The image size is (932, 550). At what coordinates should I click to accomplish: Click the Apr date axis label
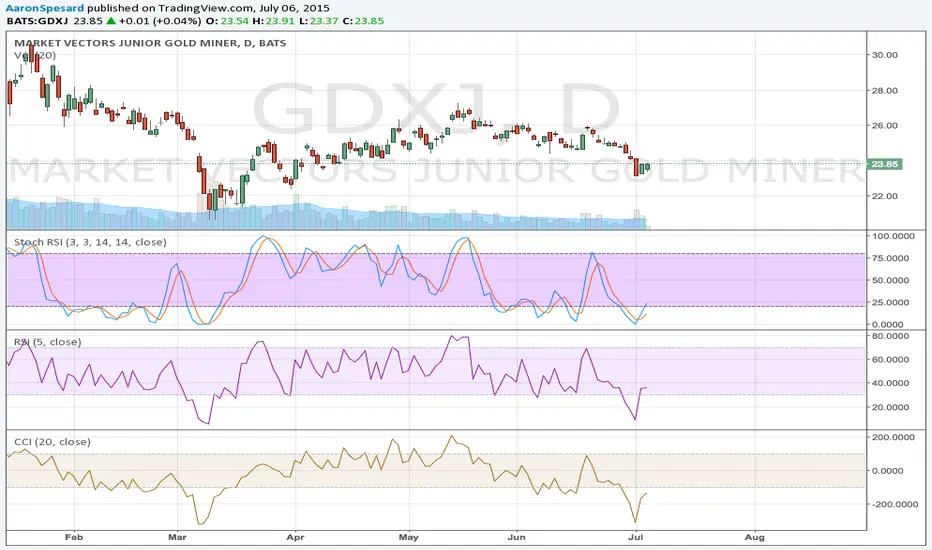(295, 538)
